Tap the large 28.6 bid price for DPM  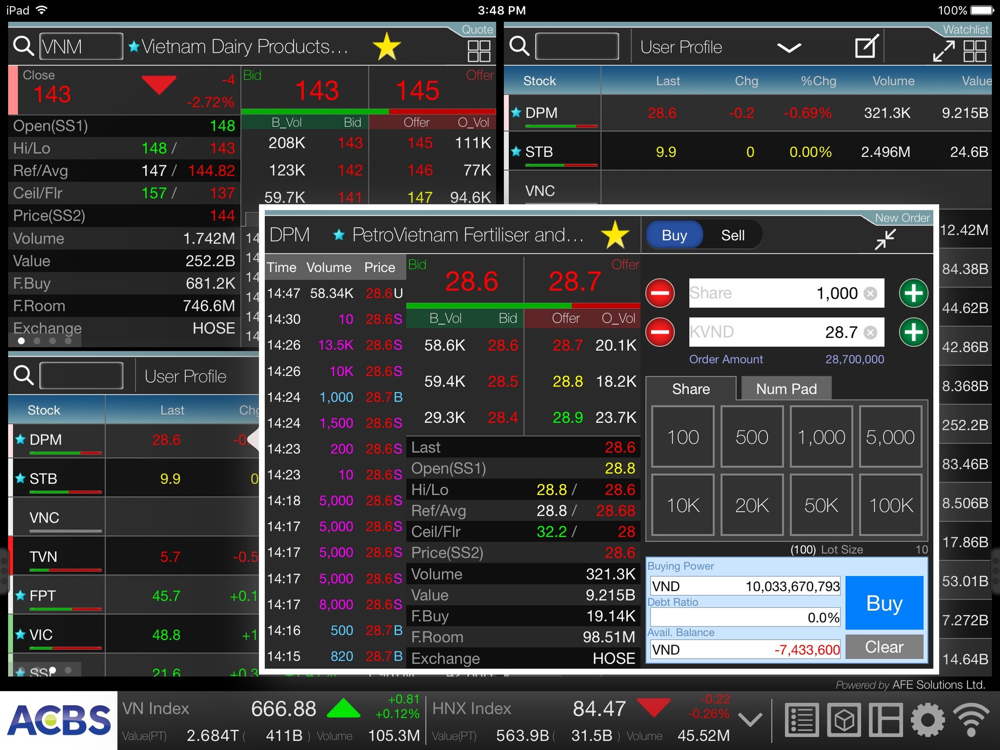(471, 281)
